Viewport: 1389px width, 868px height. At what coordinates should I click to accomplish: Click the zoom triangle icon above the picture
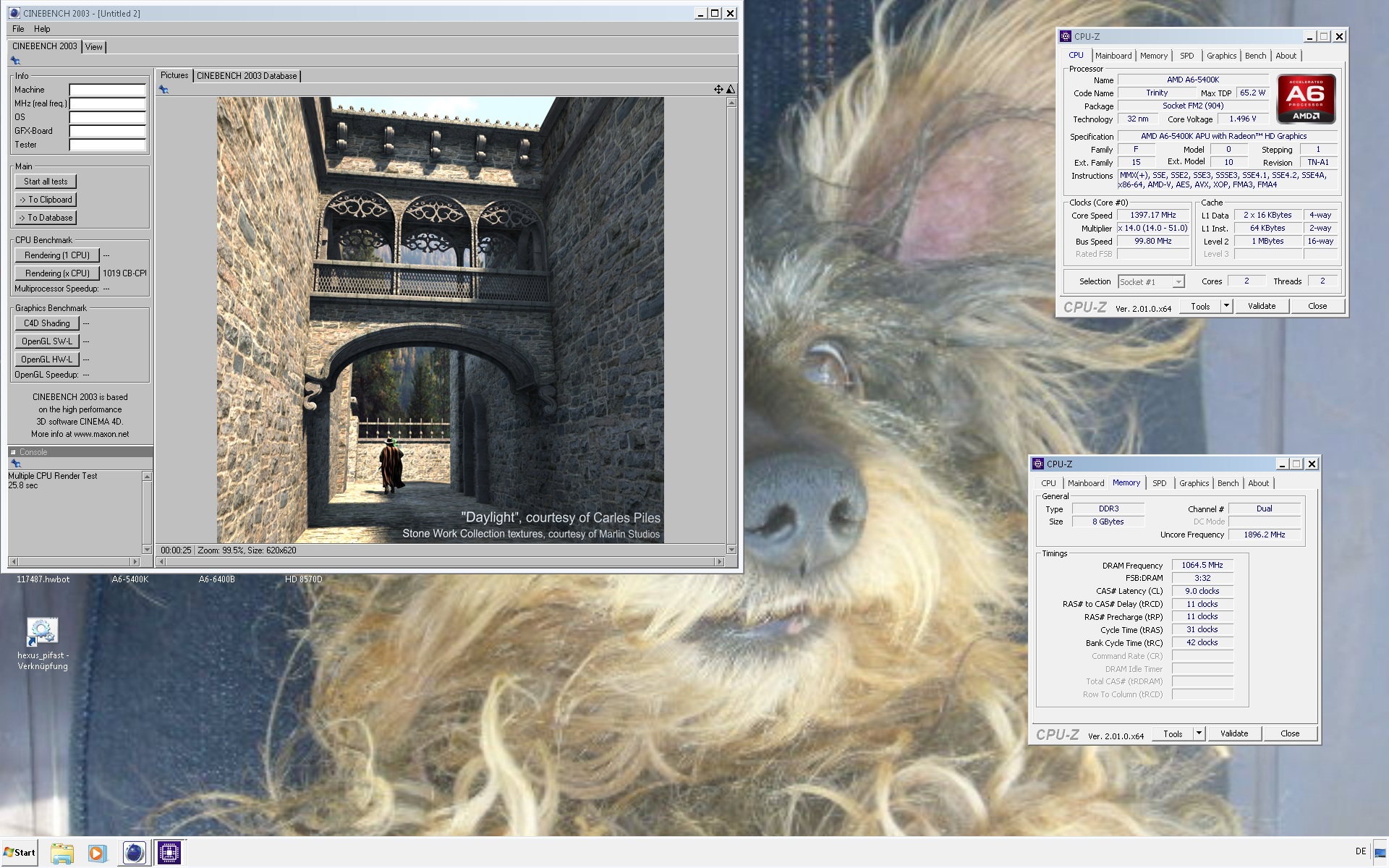(x=731, y=89)
